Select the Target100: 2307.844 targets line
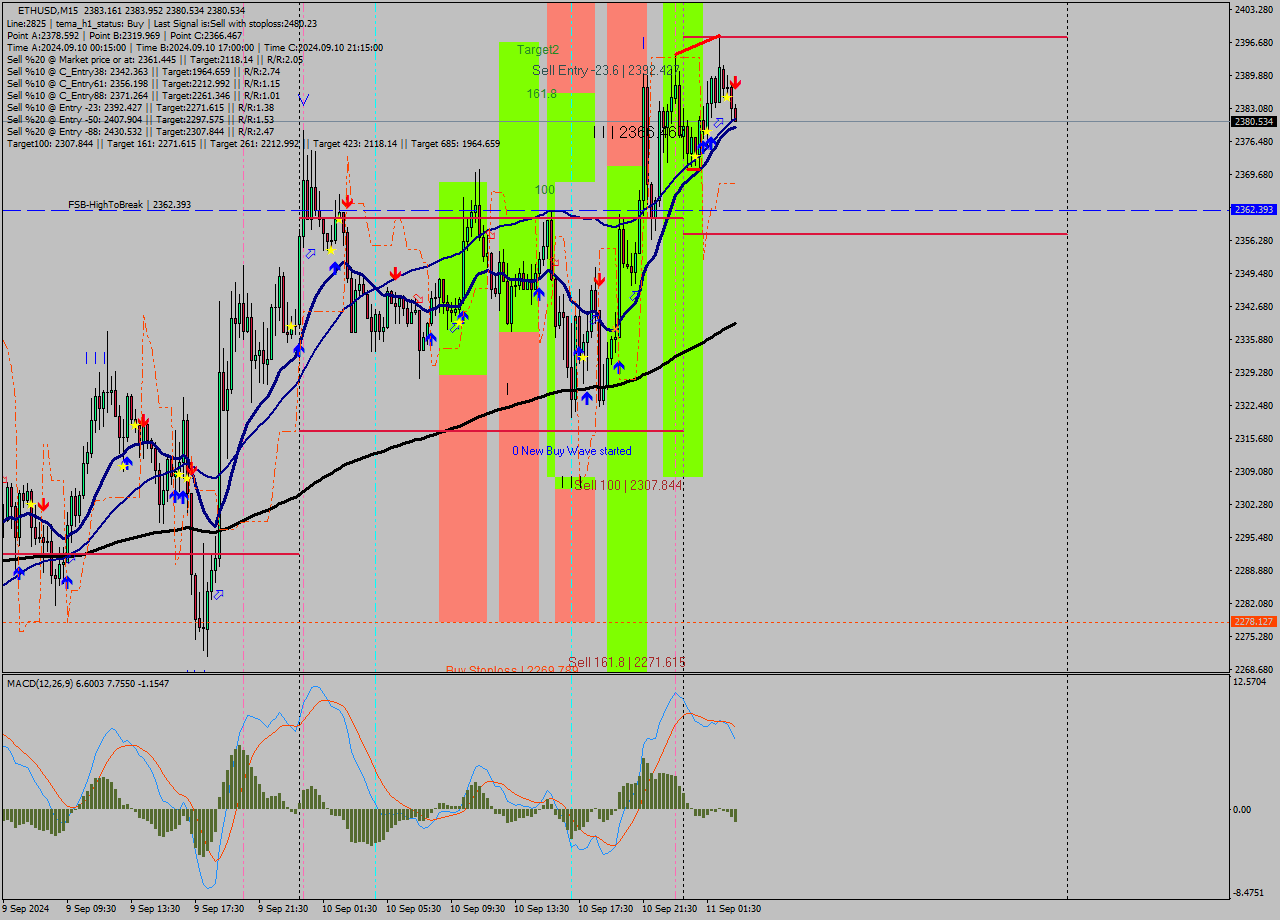The height and width of the screenshot is (920, 1280). [x=253, y=143]
